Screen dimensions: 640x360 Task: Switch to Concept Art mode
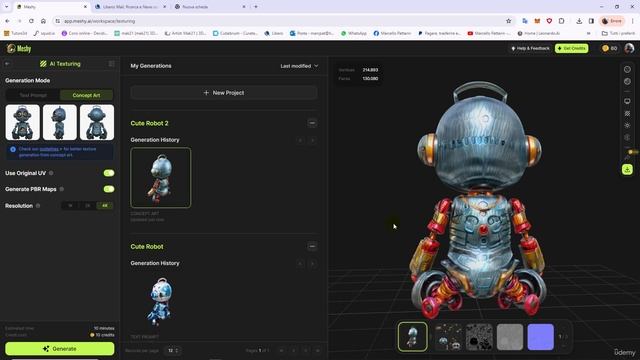pos(86,95)
